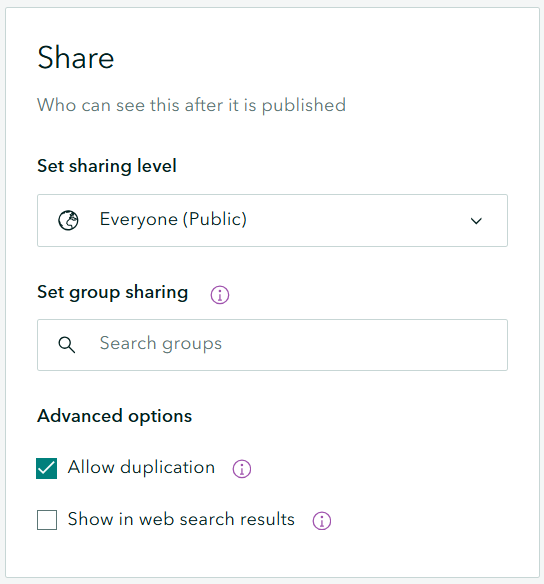Enable Show in web search results checkbox

47,520
